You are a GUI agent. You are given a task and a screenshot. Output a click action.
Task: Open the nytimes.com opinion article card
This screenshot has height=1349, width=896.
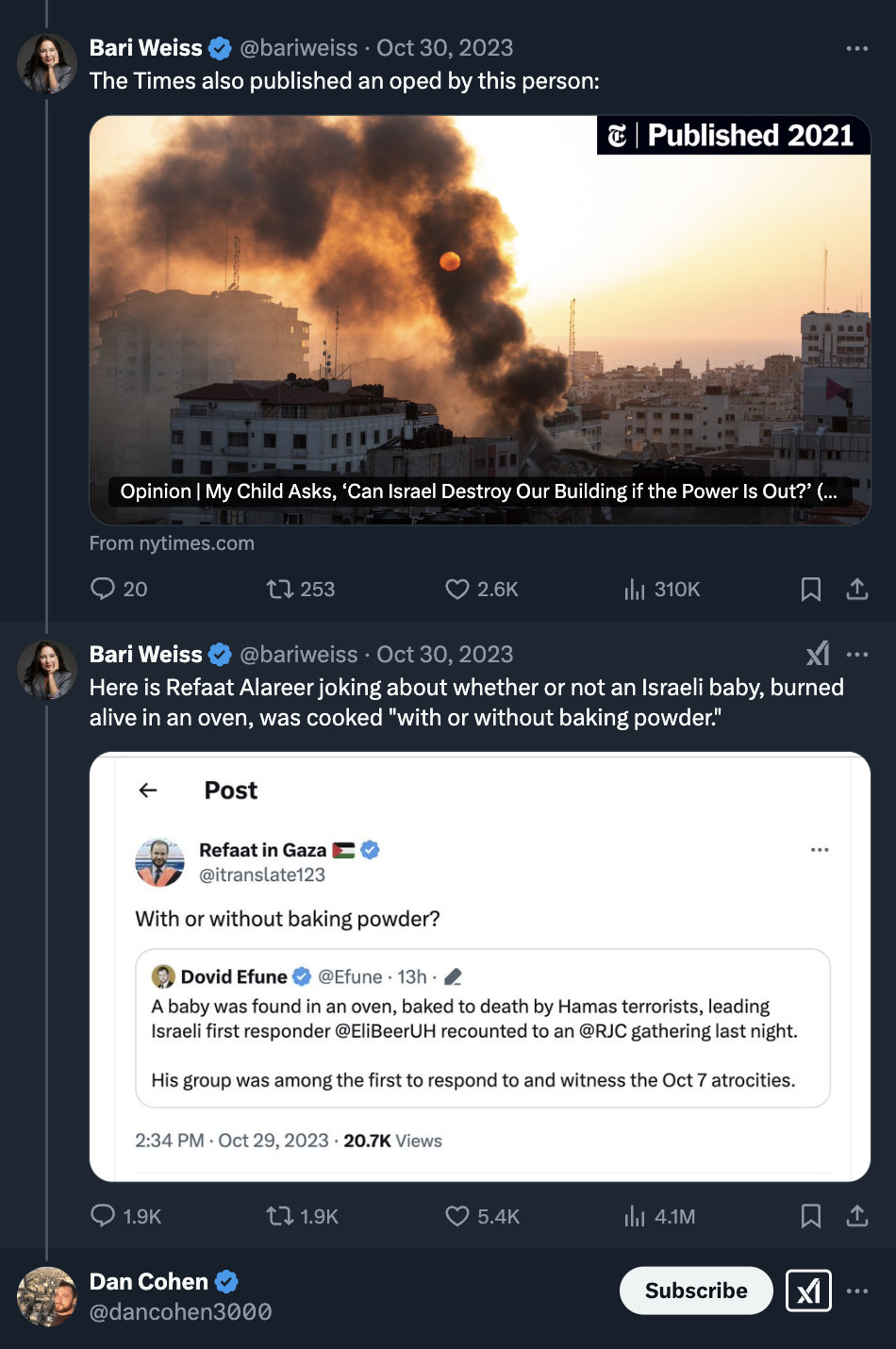pos(479,321)
